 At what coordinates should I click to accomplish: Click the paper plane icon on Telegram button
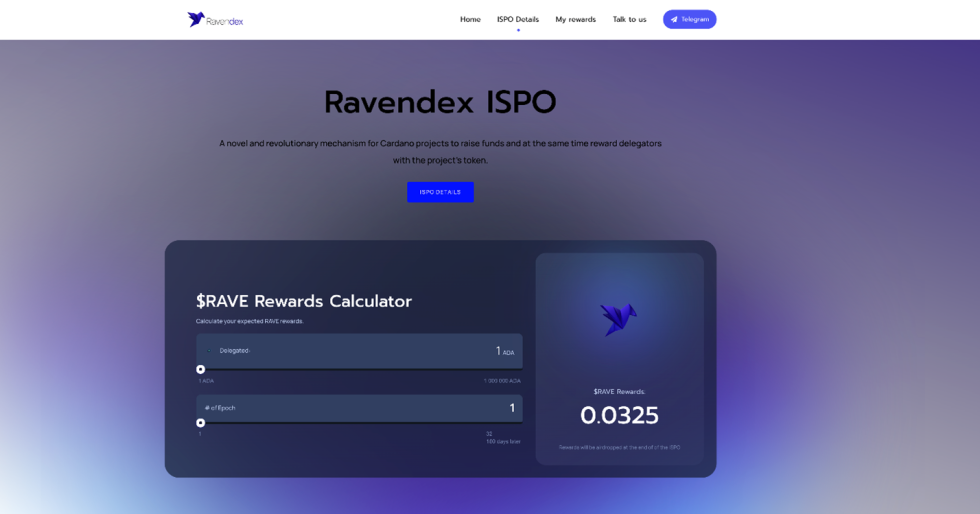click(674, 19)
